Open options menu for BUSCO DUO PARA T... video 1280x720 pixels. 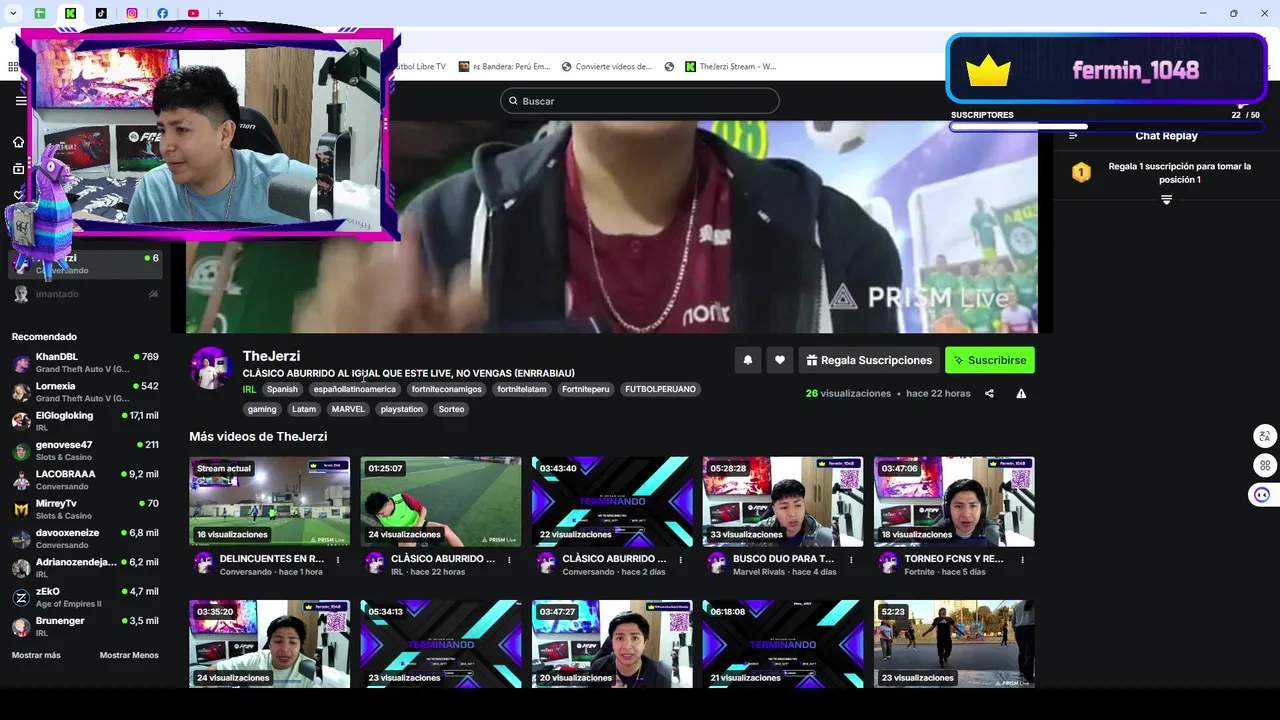coord(851,560)
